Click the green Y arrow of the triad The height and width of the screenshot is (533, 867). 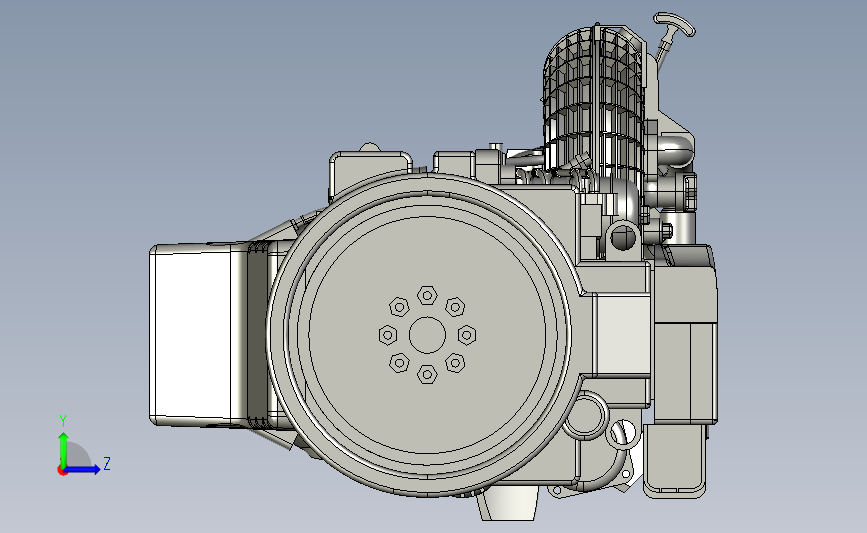pos(63,450)
